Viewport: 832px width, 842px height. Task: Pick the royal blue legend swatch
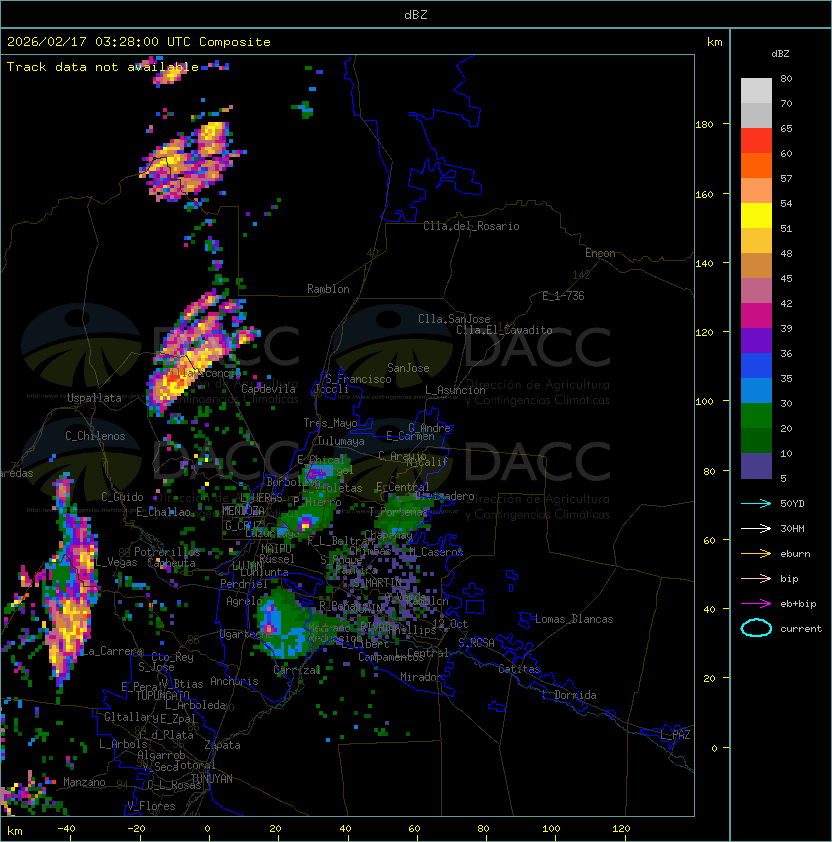point(756,366)
